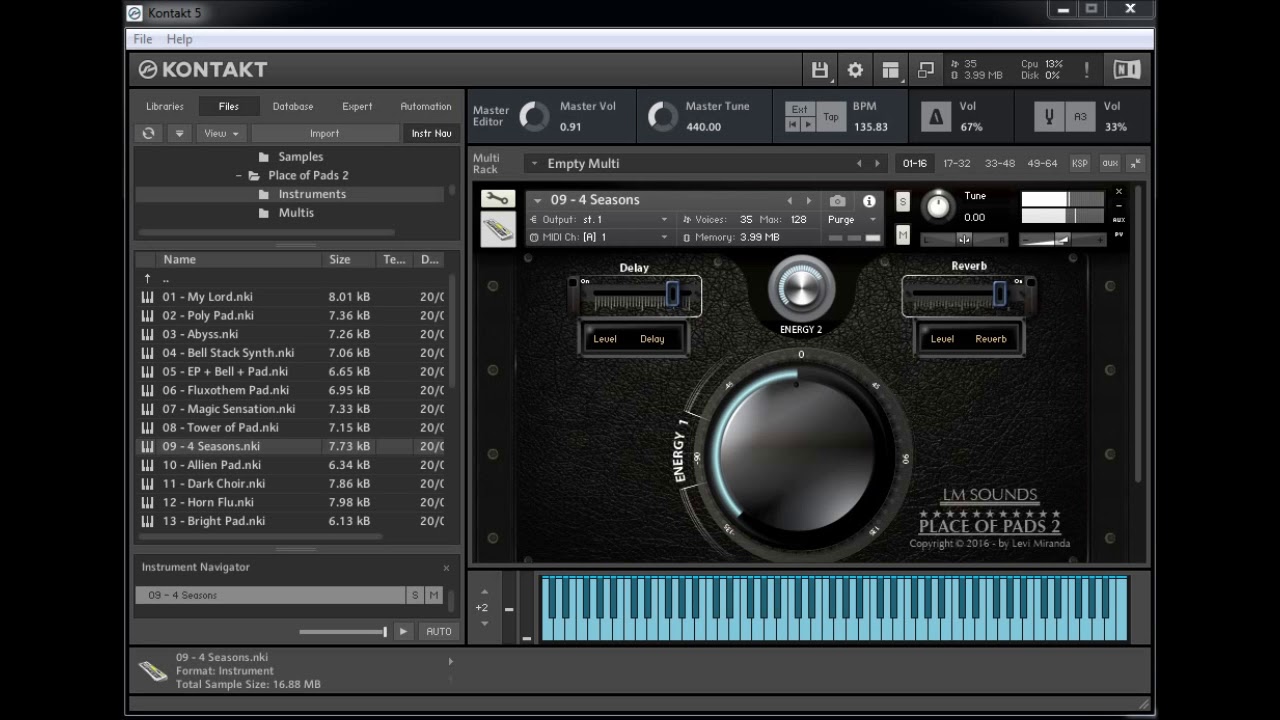Click the Import button

pos(325,133)
